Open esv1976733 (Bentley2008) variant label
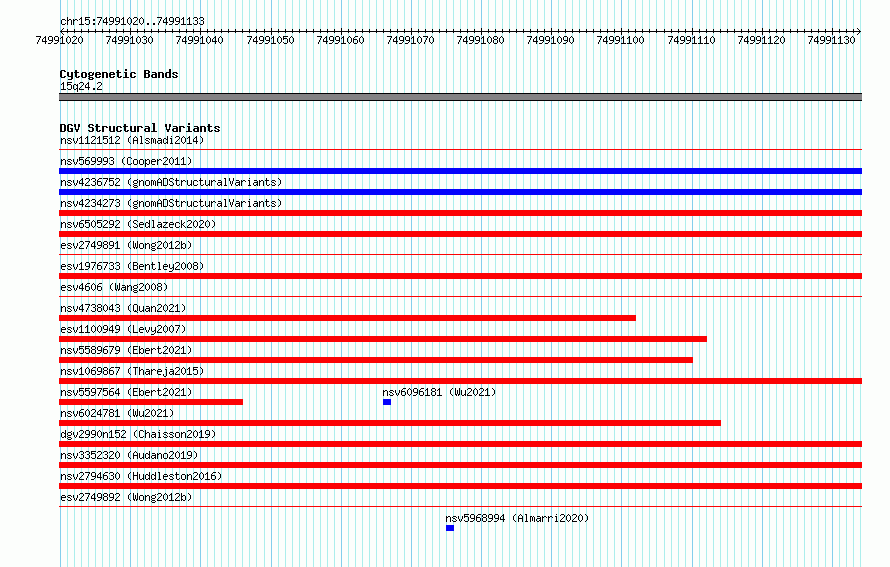Viewport: 890px width, 567px height. (132, 266)
